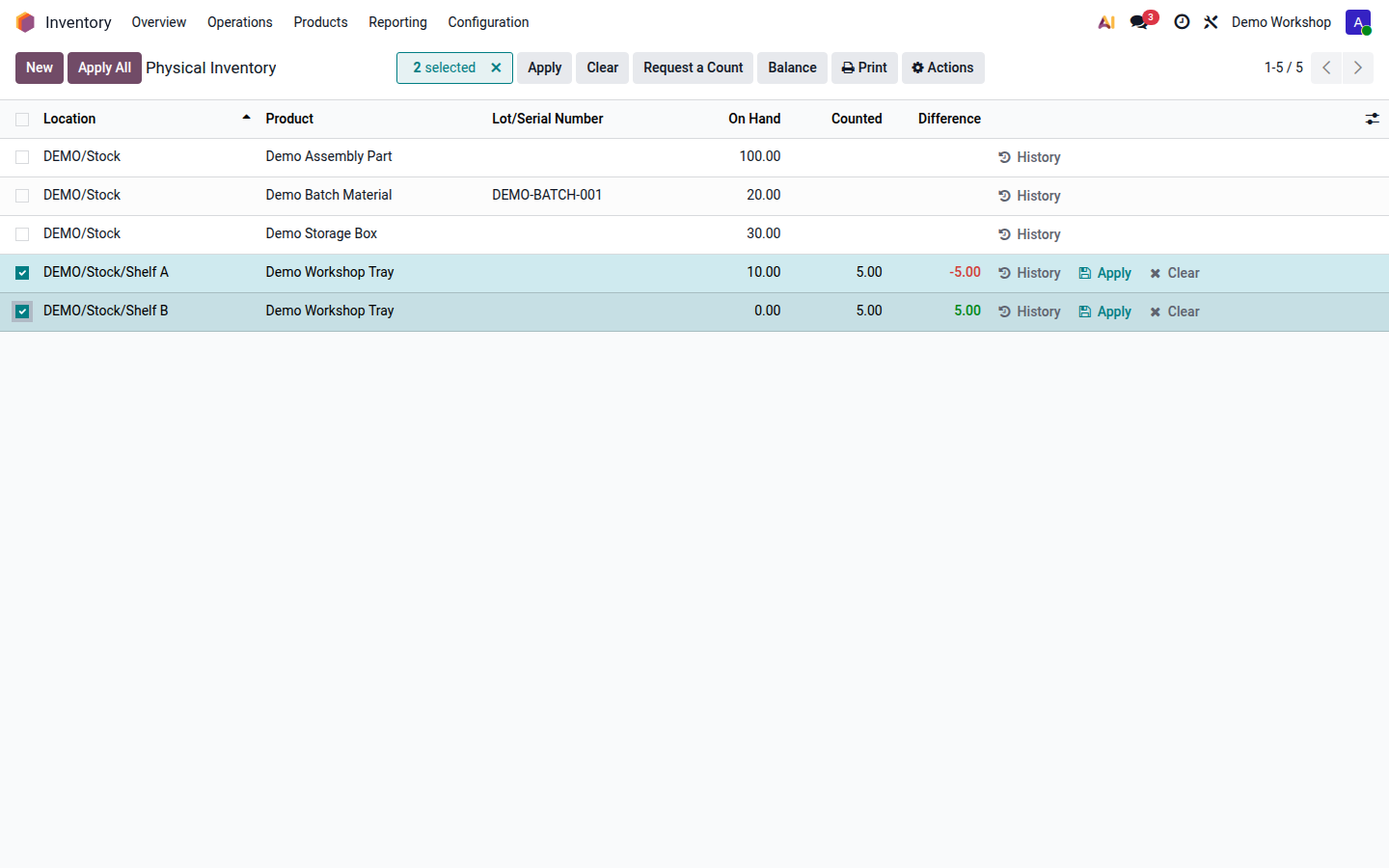Viewport: 1389px width, 868px height.
Task: Open the AI assistant icon
Action: tap(1106, 22)
